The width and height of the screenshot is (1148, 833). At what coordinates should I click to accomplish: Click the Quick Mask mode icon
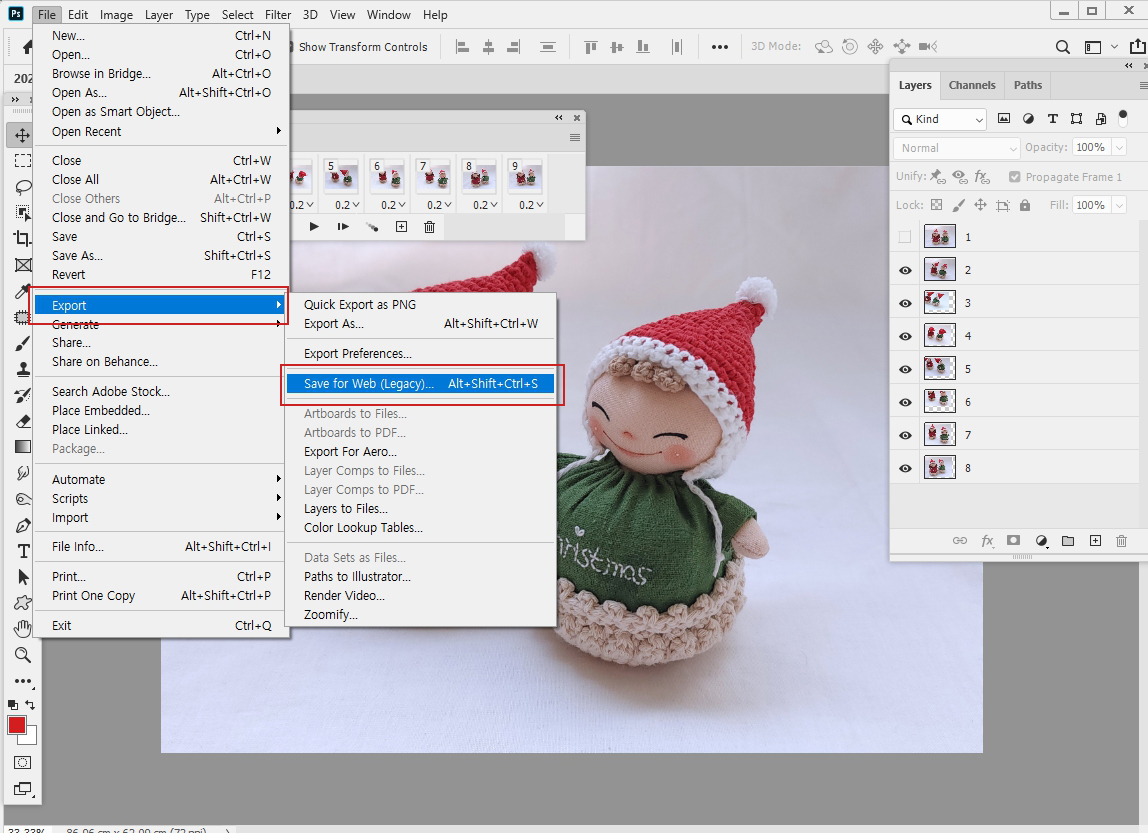tap(23, 763)
